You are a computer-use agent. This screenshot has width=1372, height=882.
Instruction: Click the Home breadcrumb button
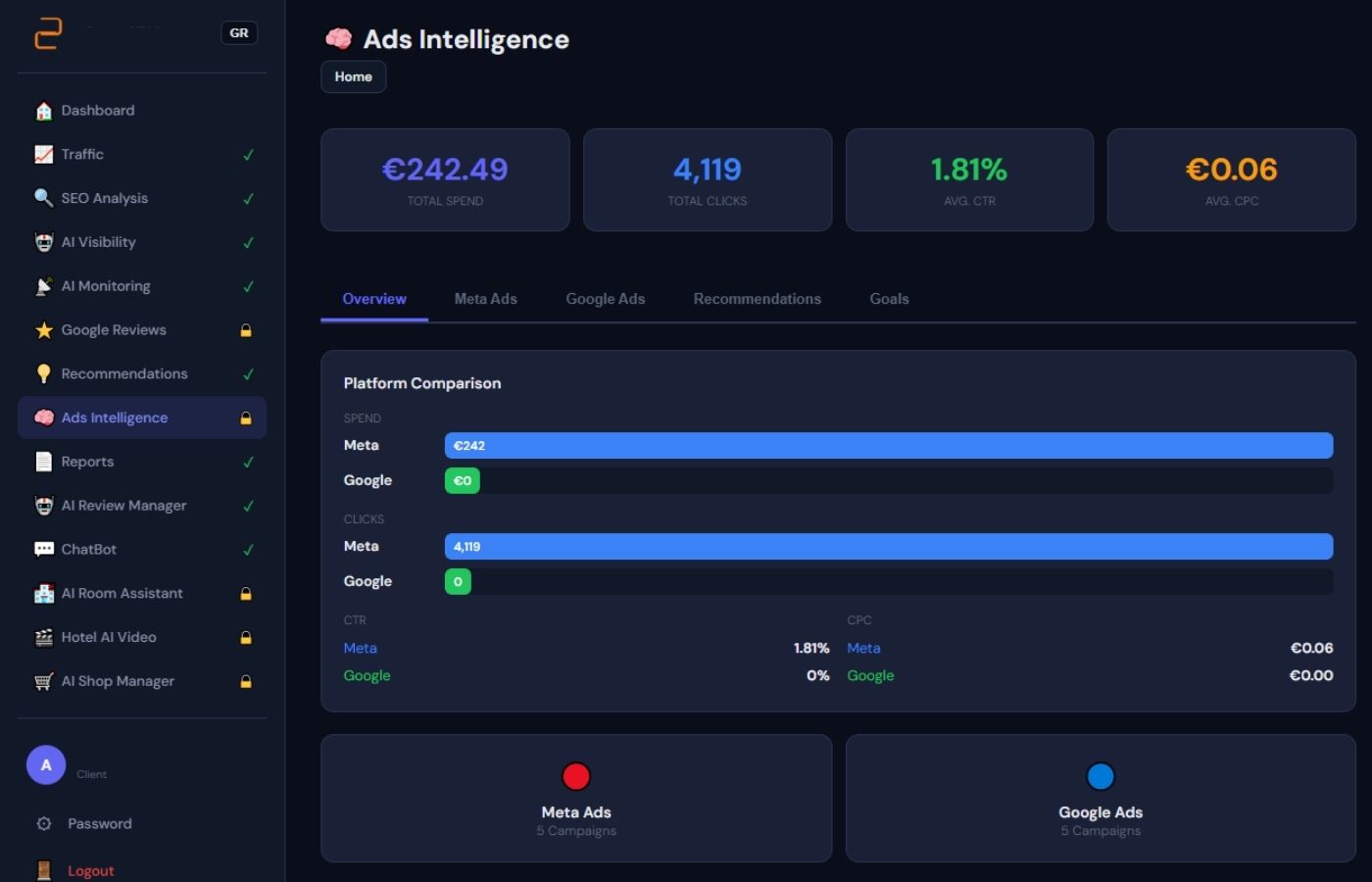click(354, 76)
